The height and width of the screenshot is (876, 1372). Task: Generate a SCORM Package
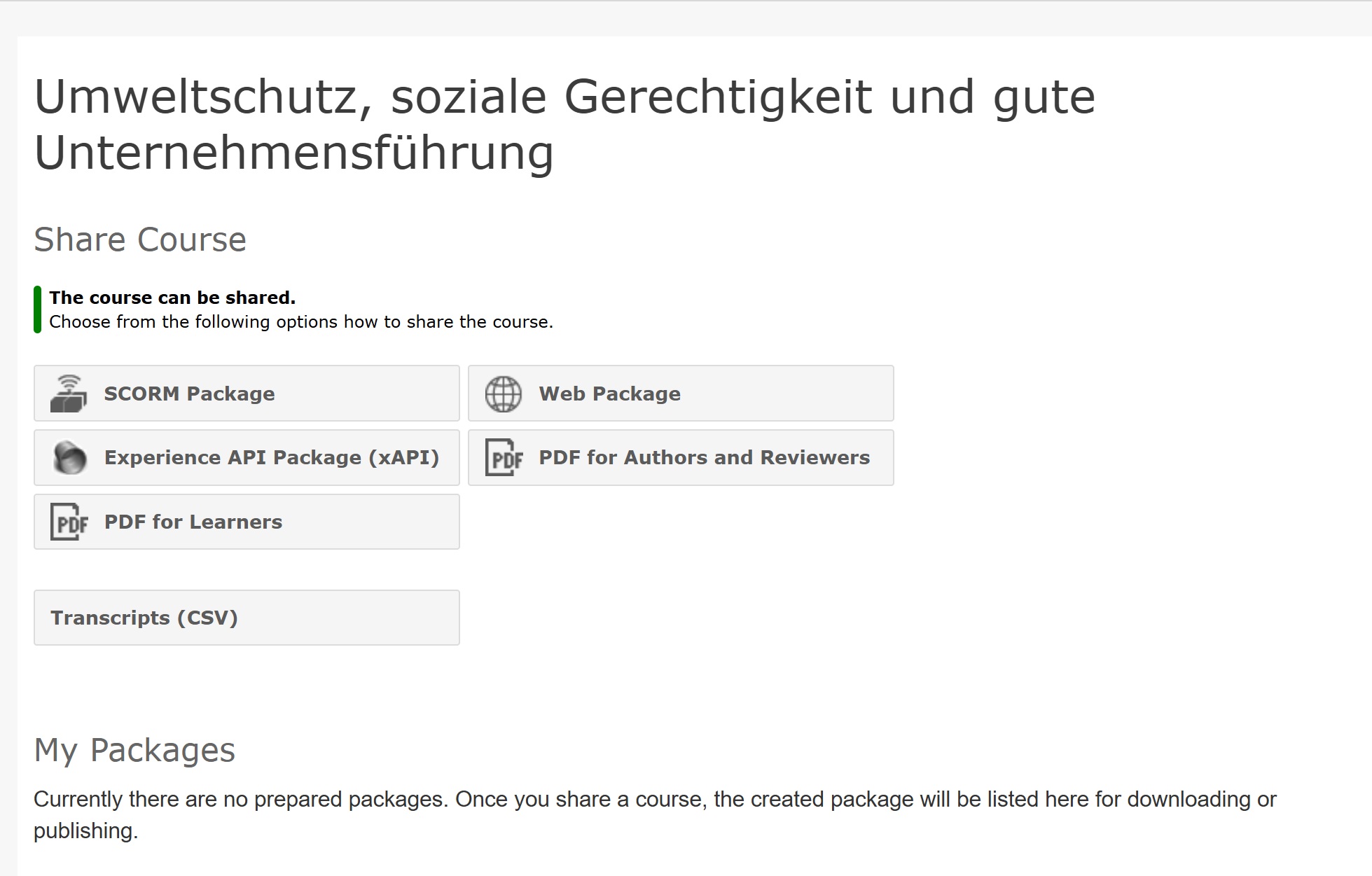[x=246, y=394]
